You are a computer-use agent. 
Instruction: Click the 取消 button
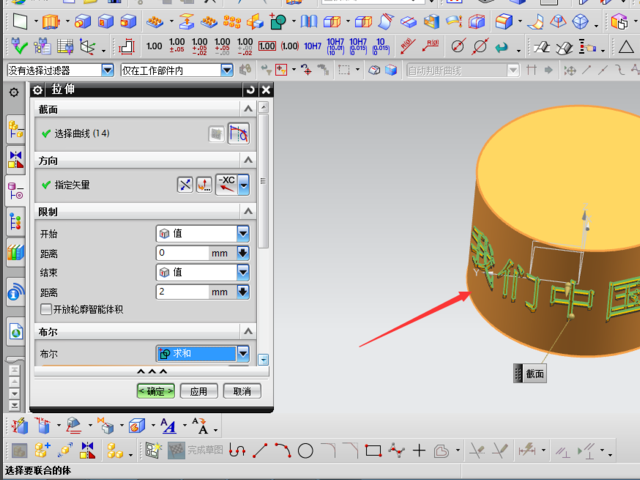click(242, 391)
